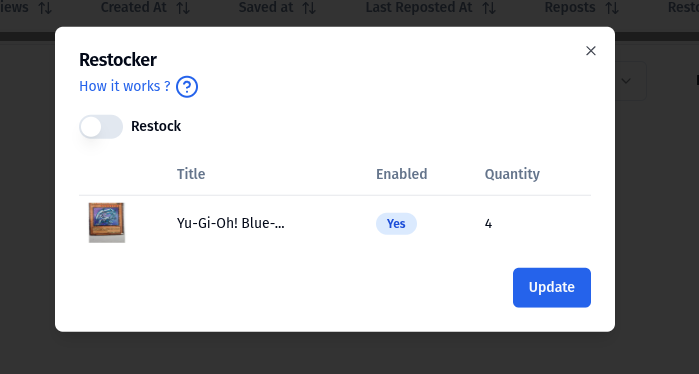Click the Created At header label
Viewport: 699px width, 374px height.
click(x=134, y=8)
